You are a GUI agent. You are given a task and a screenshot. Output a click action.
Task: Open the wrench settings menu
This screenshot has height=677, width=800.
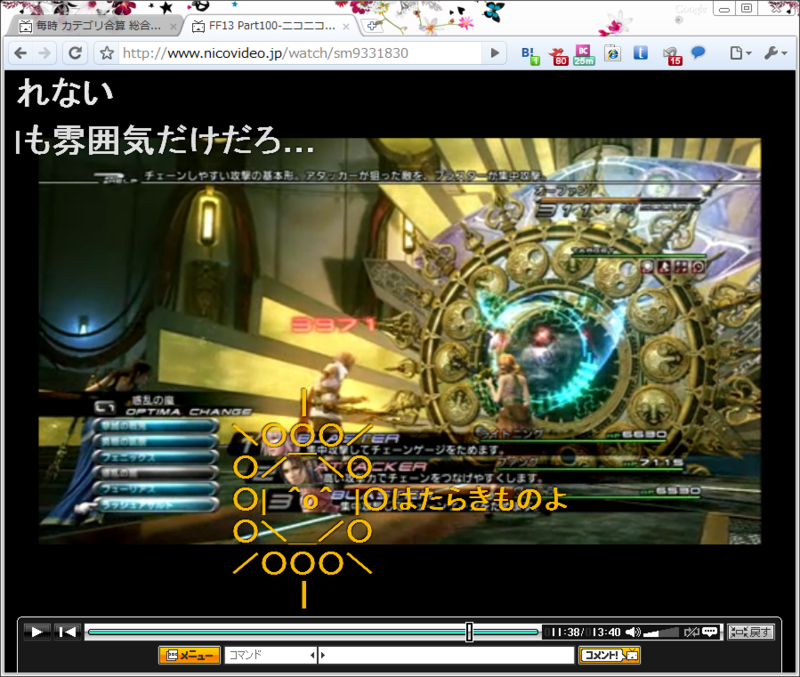(776, 53)
